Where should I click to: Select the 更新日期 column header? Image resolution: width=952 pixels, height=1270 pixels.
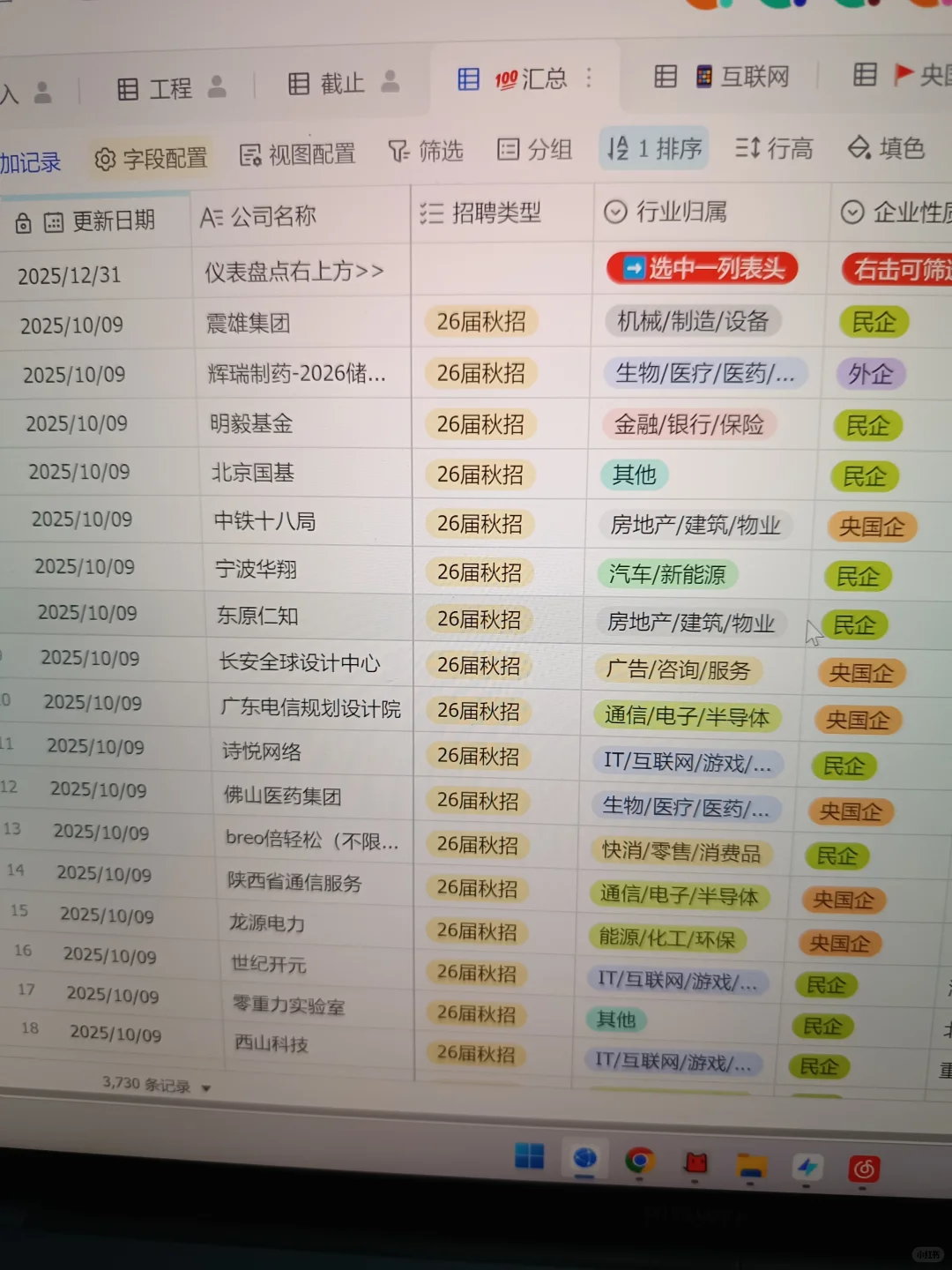pos(95,221)
